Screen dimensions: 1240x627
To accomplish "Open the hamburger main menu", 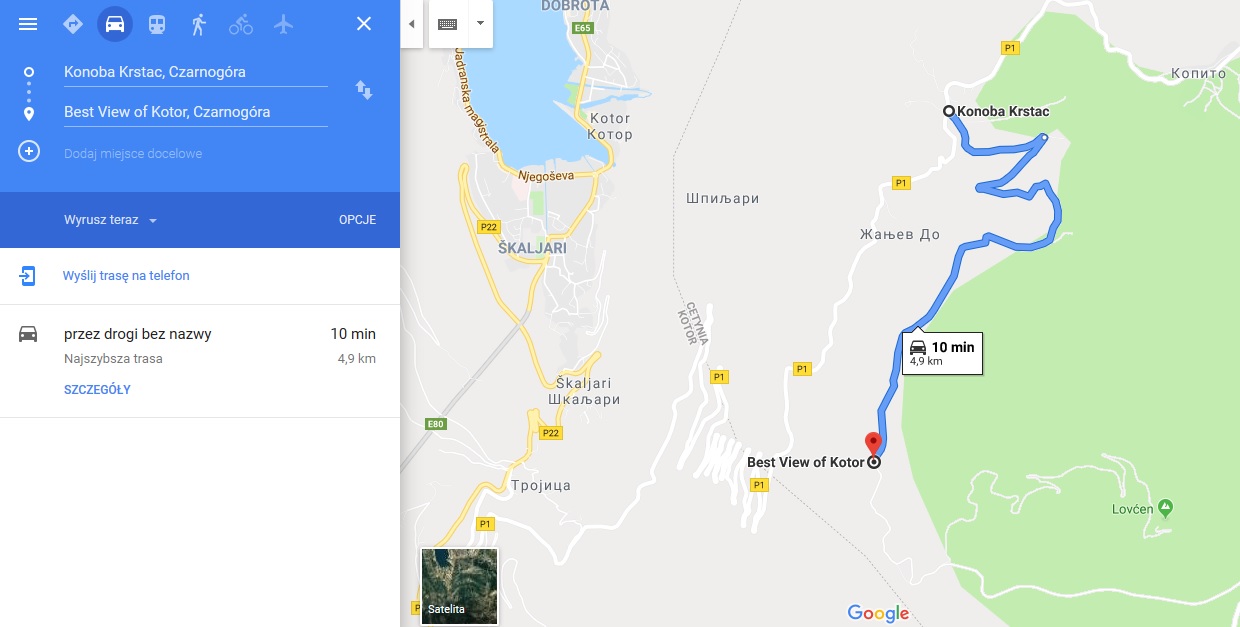I will click(28, 24).
